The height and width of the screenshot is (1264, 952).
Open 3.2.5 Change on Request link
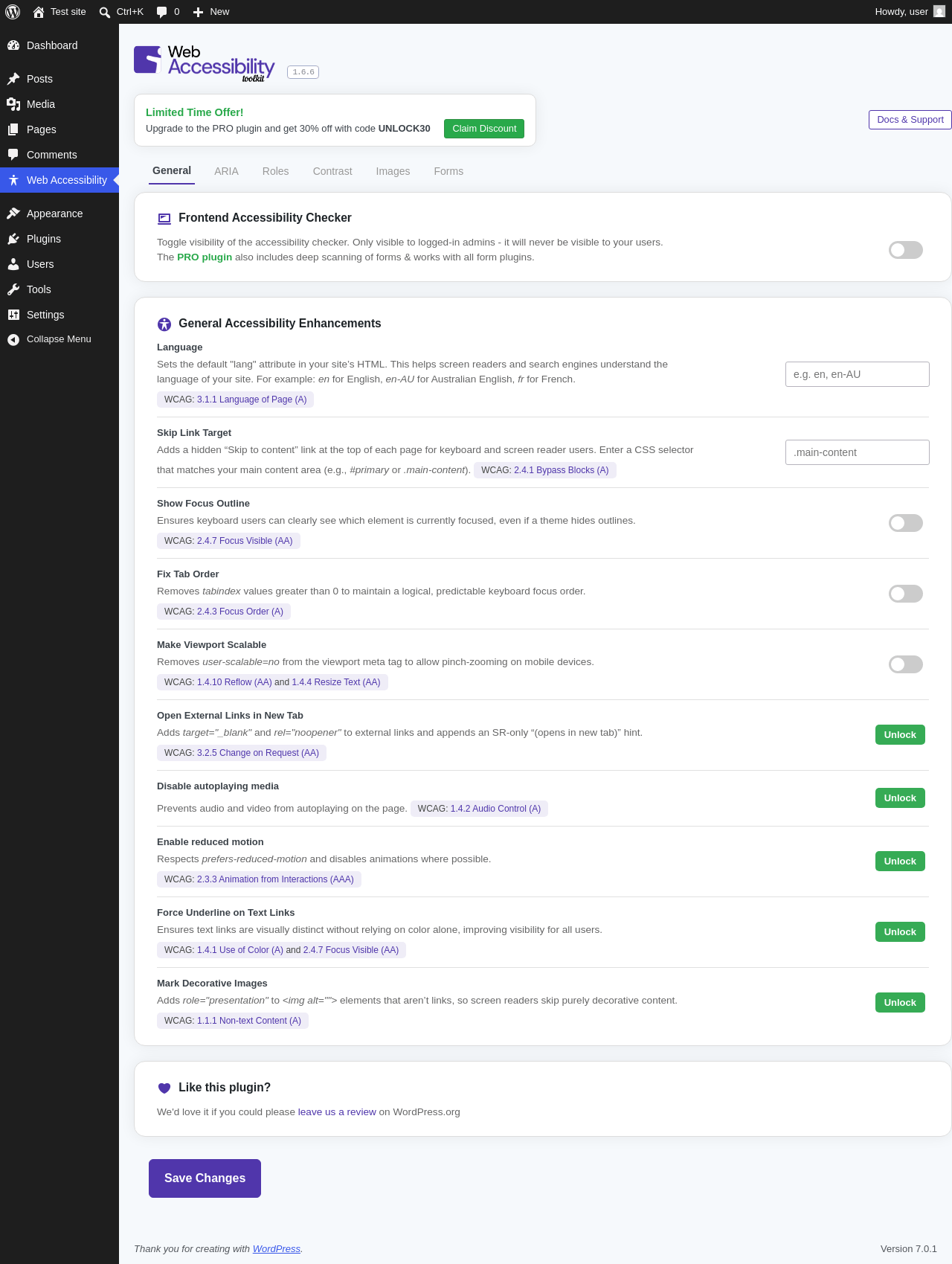pos(258,753)
